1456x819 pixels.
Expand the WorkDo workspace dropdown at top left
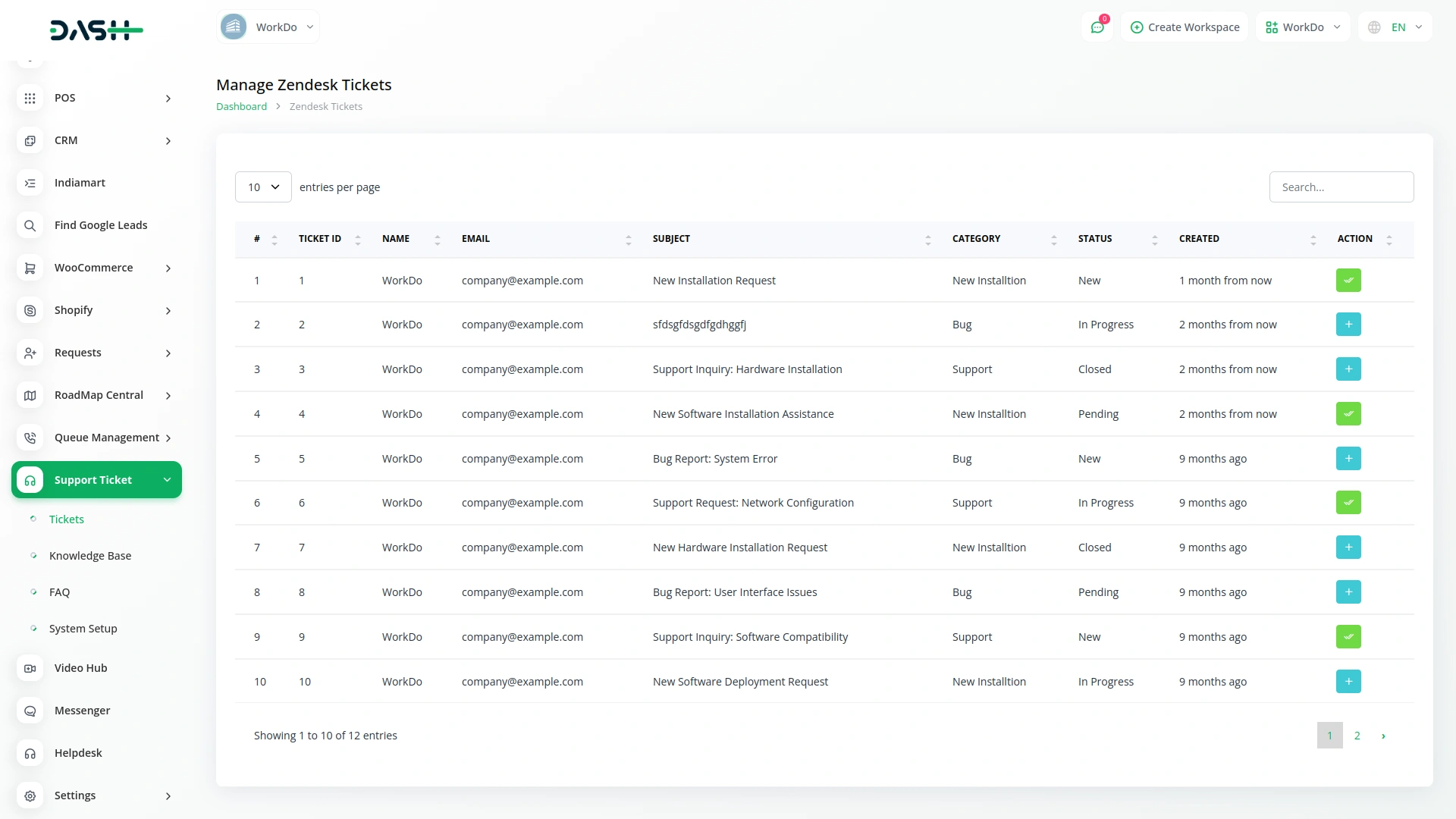tap(268, 27)
